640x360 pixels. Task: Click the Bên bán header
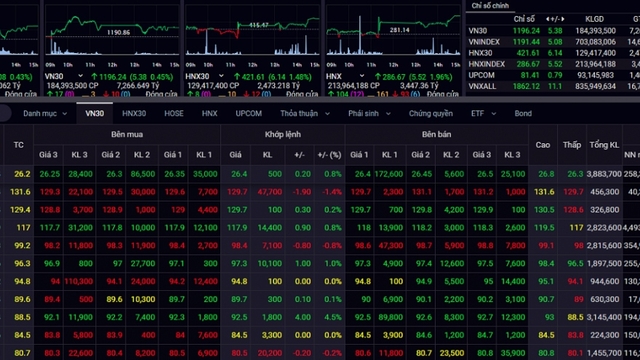(436, 134)
